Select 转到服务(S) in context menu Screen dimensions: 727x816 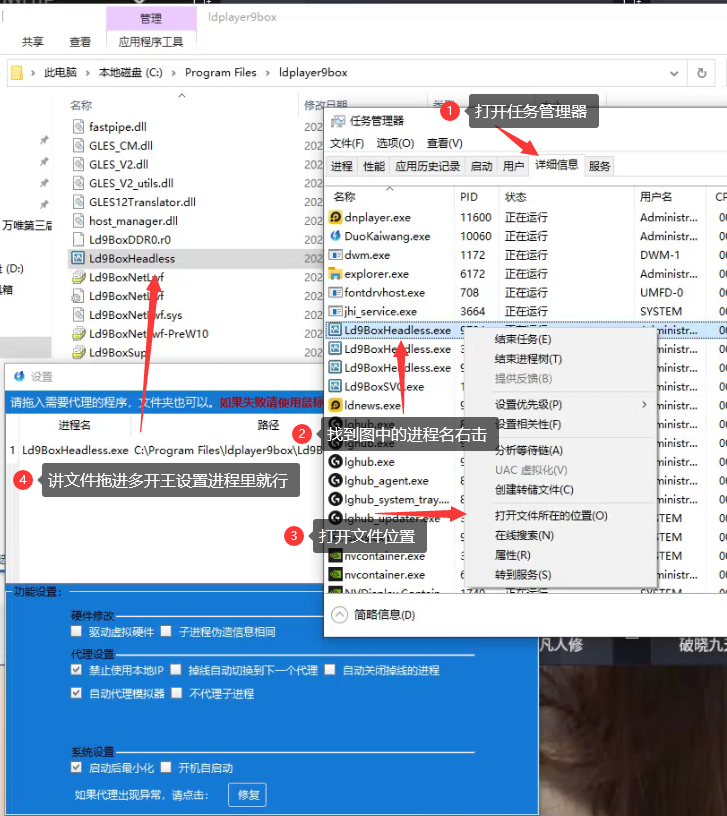523,575
